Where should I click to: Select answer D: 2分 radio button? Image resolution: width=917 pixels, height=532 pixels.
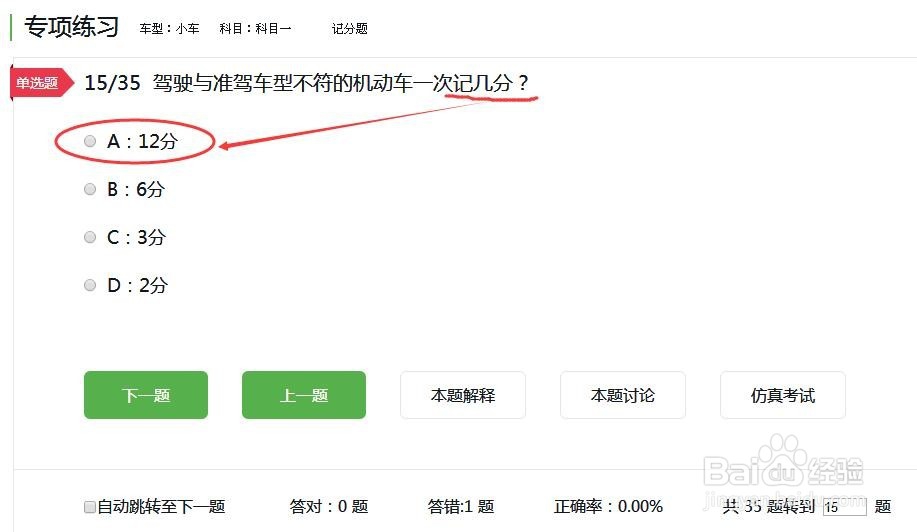click(x=89, y=285)
